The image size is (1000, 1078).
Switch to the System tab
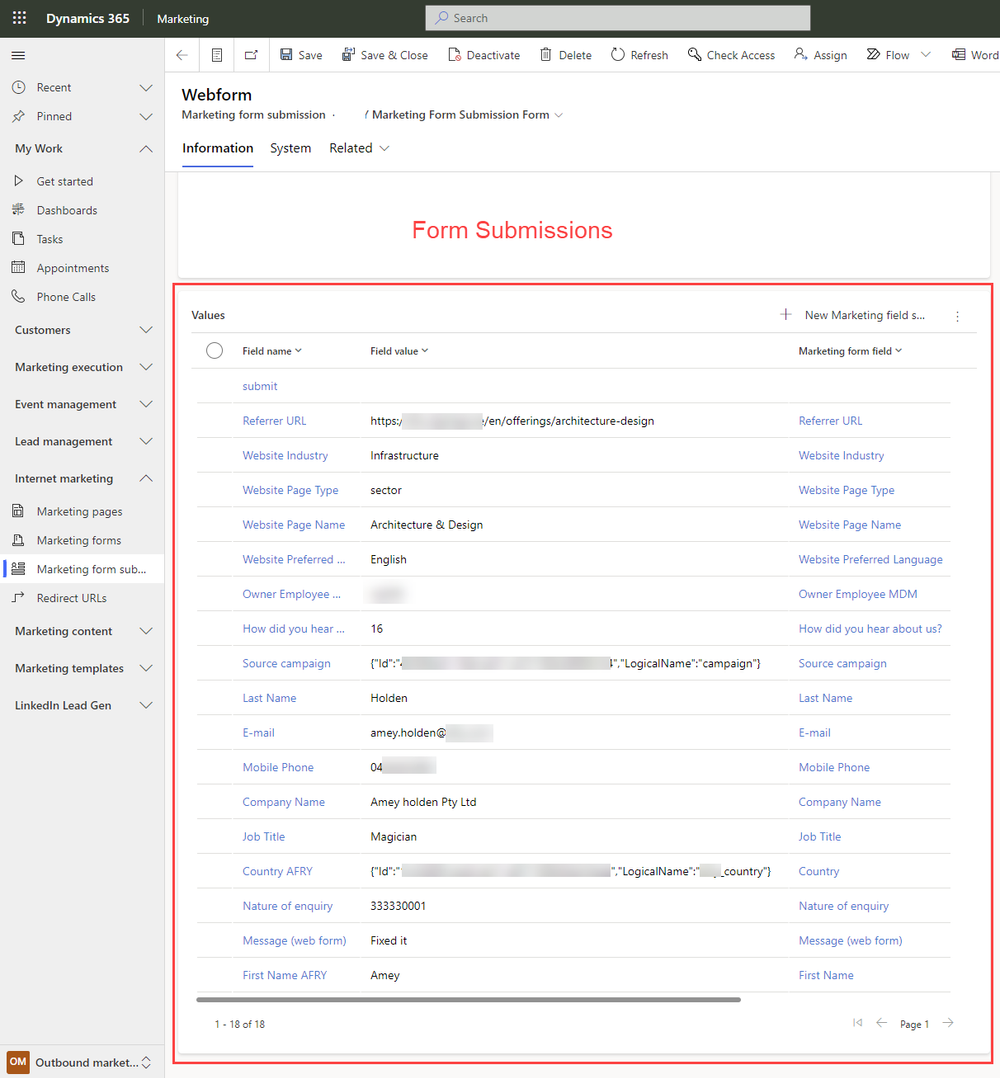[290, 148]
